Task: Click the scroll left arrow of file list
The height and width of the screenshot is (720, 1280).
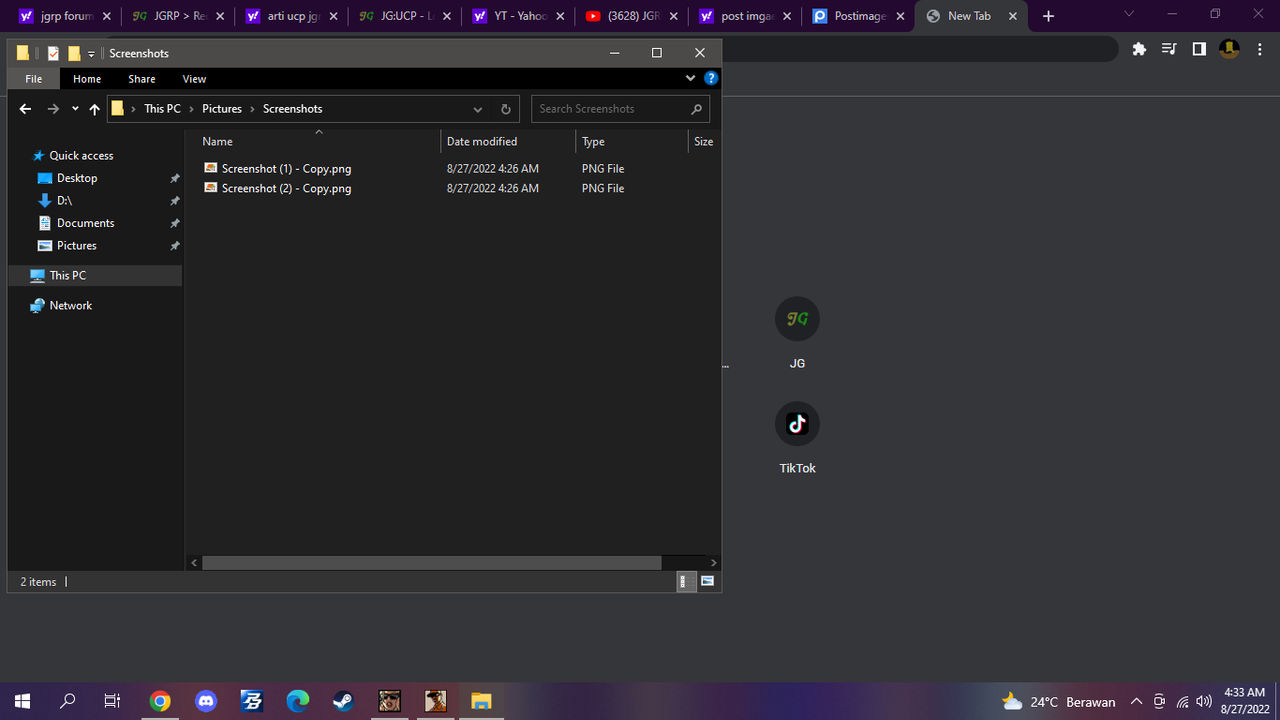Action: (194, 563)
